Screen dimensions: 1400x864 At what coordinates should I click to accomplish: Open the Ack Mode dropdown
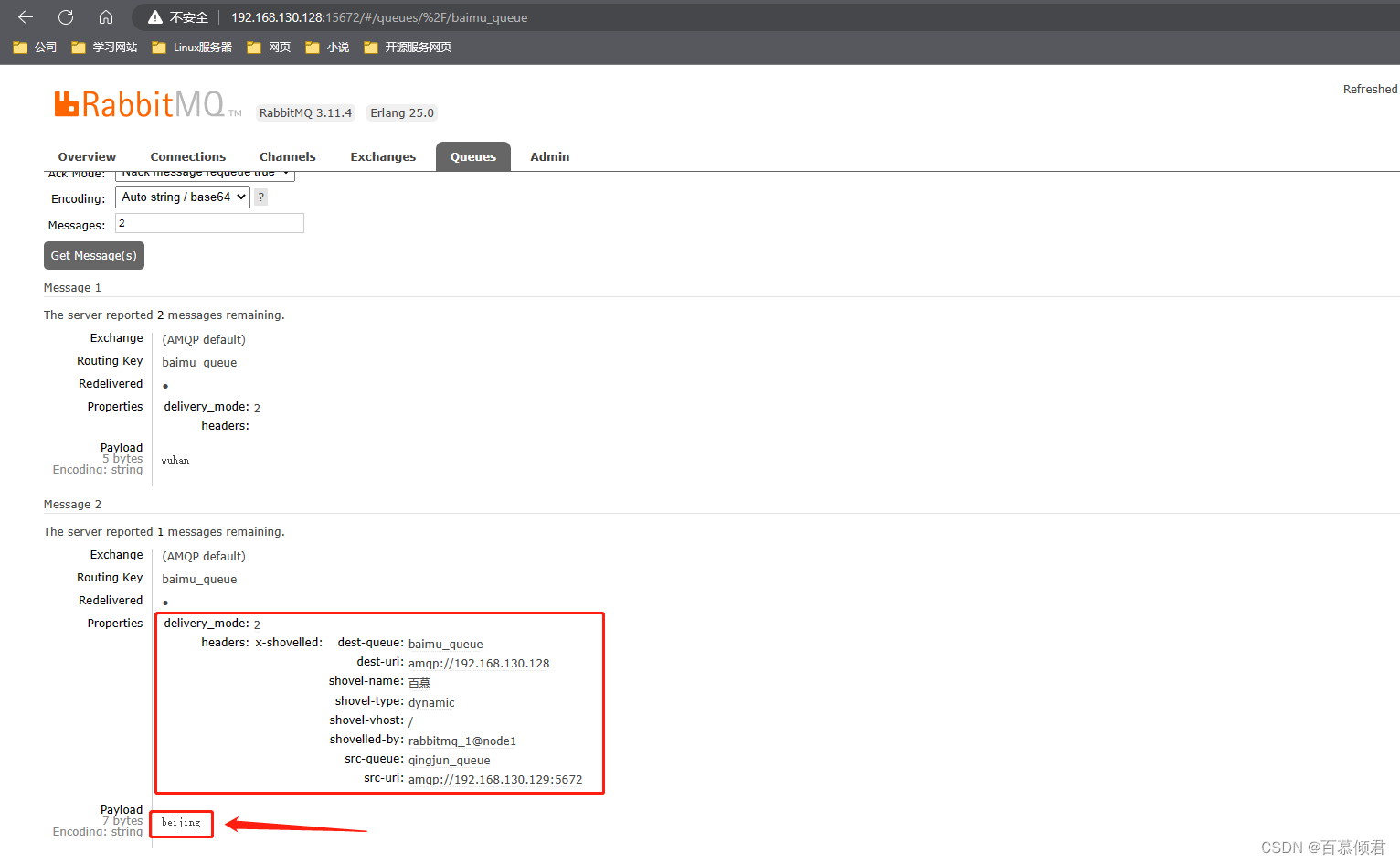tap(205, 175)
